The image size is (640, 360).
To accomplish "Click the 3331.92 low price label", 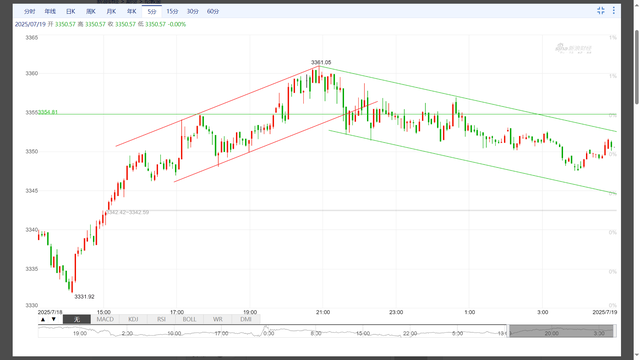I will pyautogui.click(x=84, y=297).
